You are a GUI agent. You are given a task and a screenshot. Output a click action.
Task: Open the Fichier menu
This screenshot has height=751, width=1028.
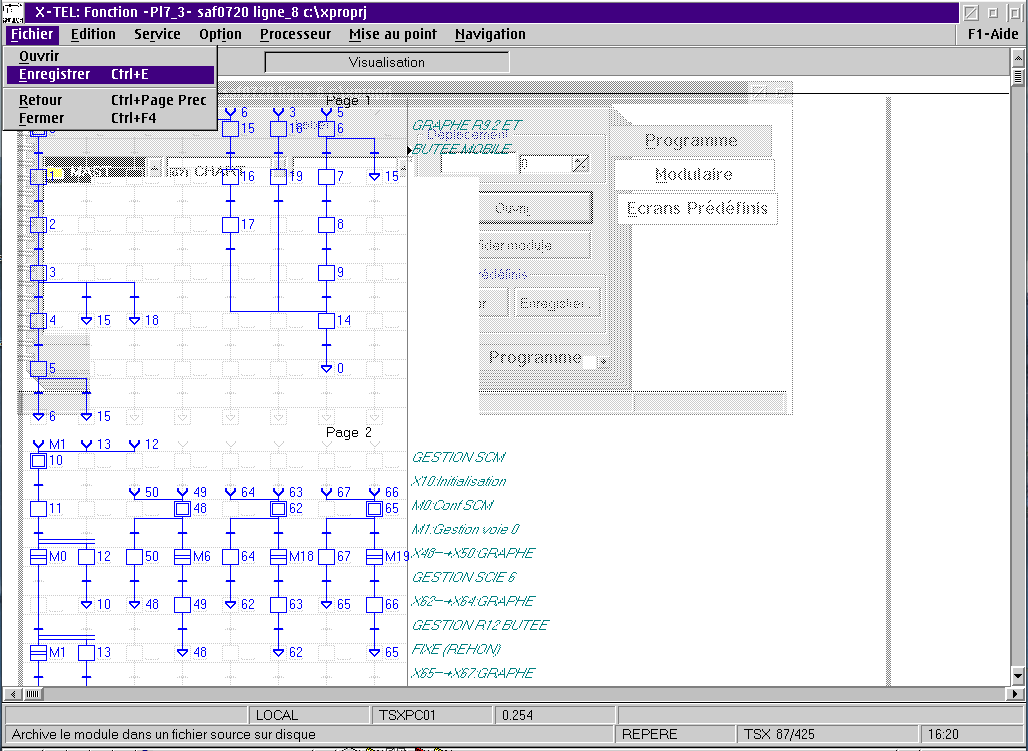(31, 34)
